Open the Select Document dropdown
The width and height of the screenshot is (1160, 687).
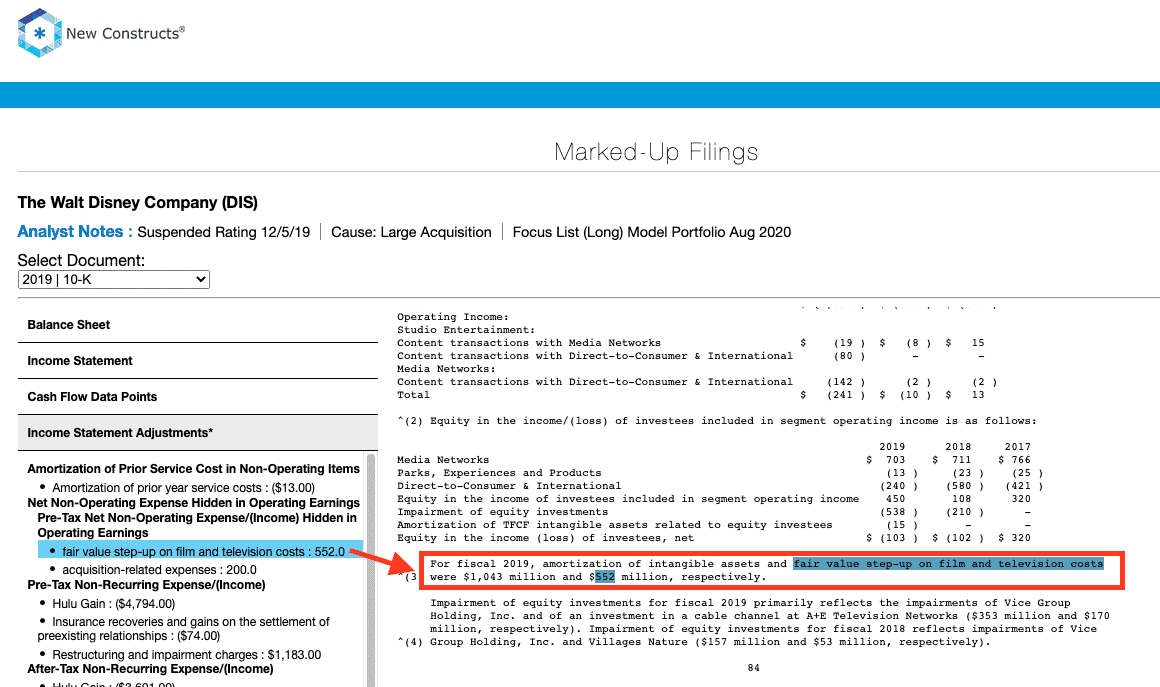(114, 280)
